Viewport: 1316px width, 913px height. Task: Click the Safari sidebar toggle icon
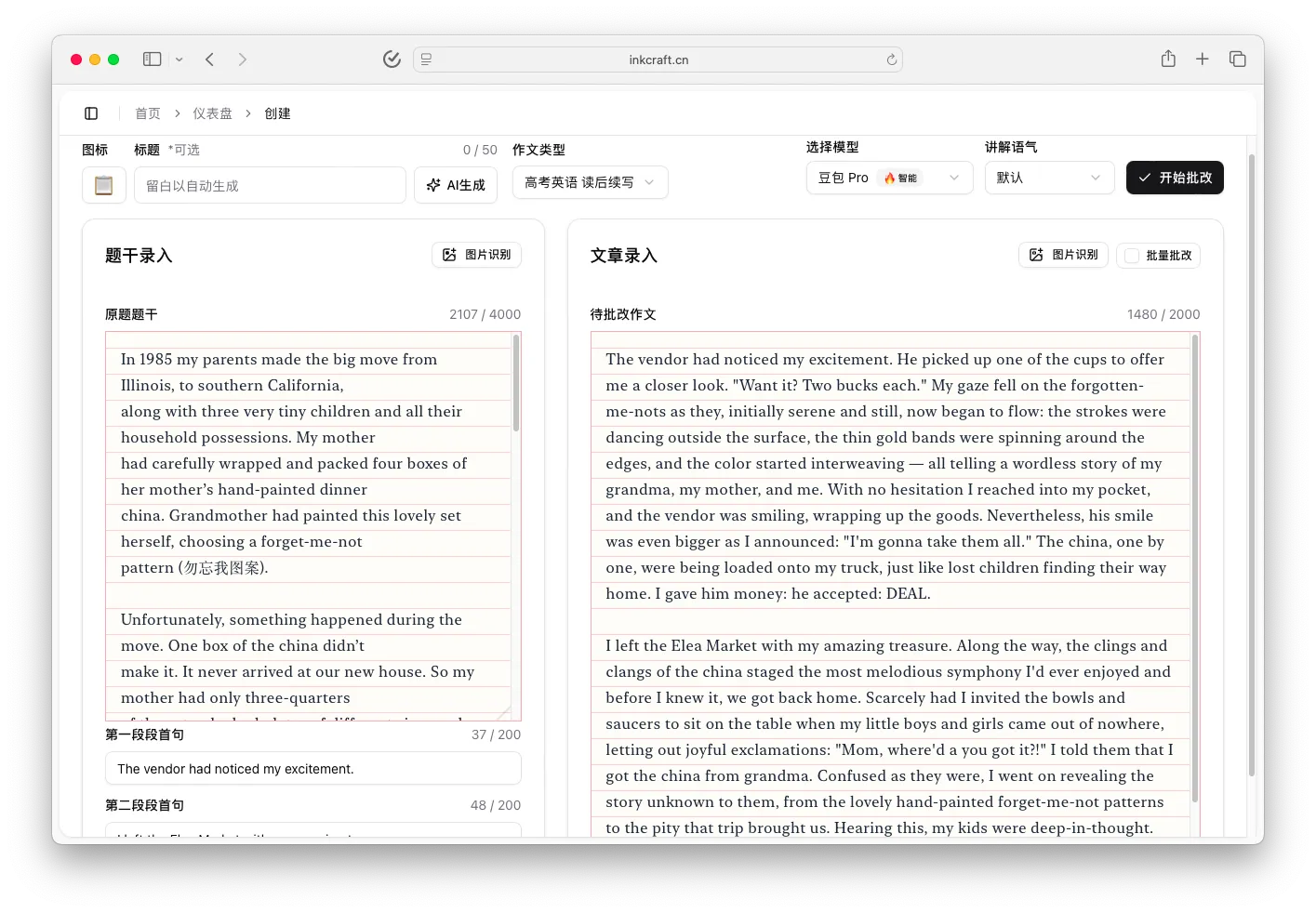[x=153, y=60]
